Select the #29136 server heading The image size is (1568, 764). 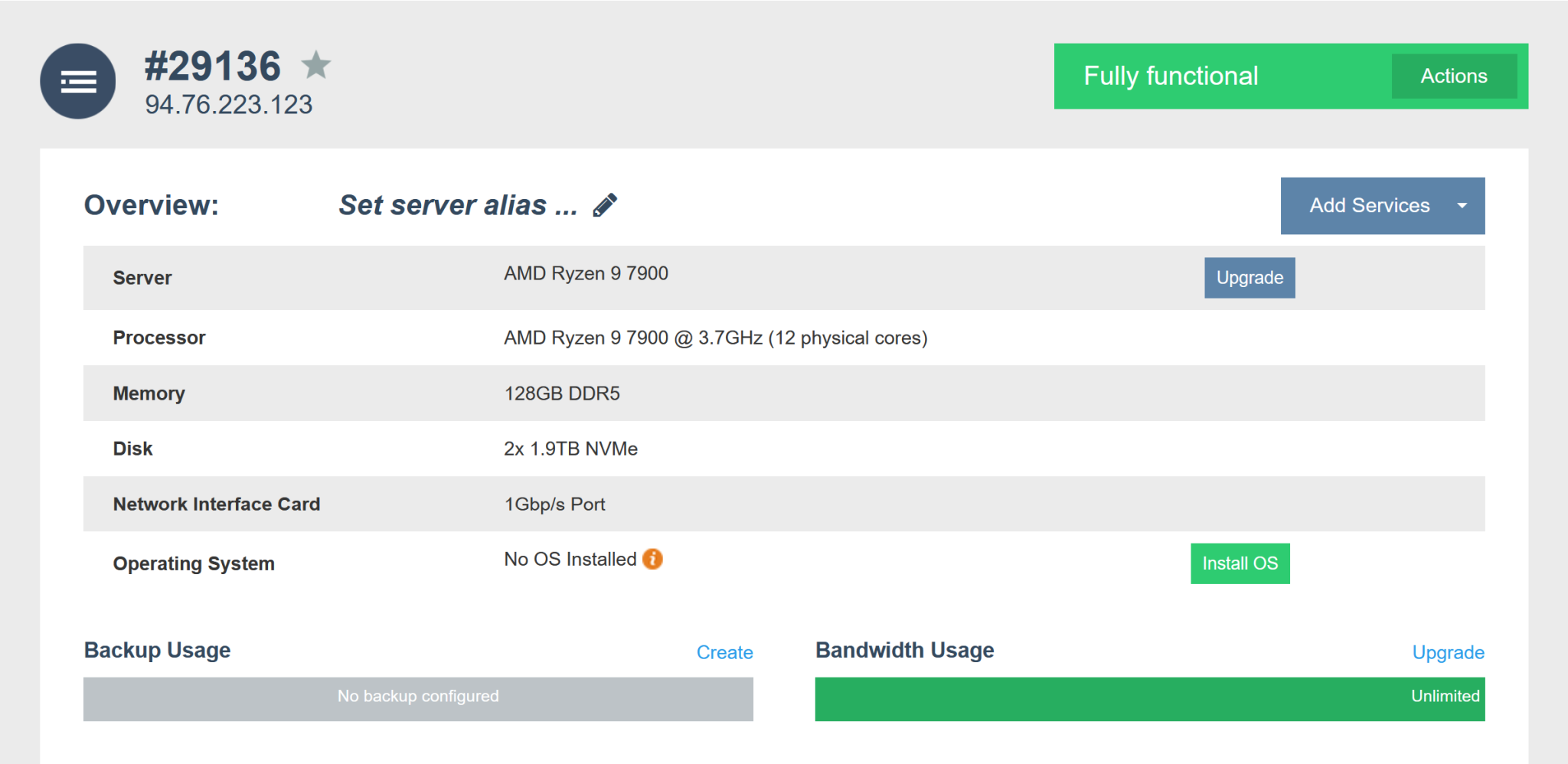(212, 66)
